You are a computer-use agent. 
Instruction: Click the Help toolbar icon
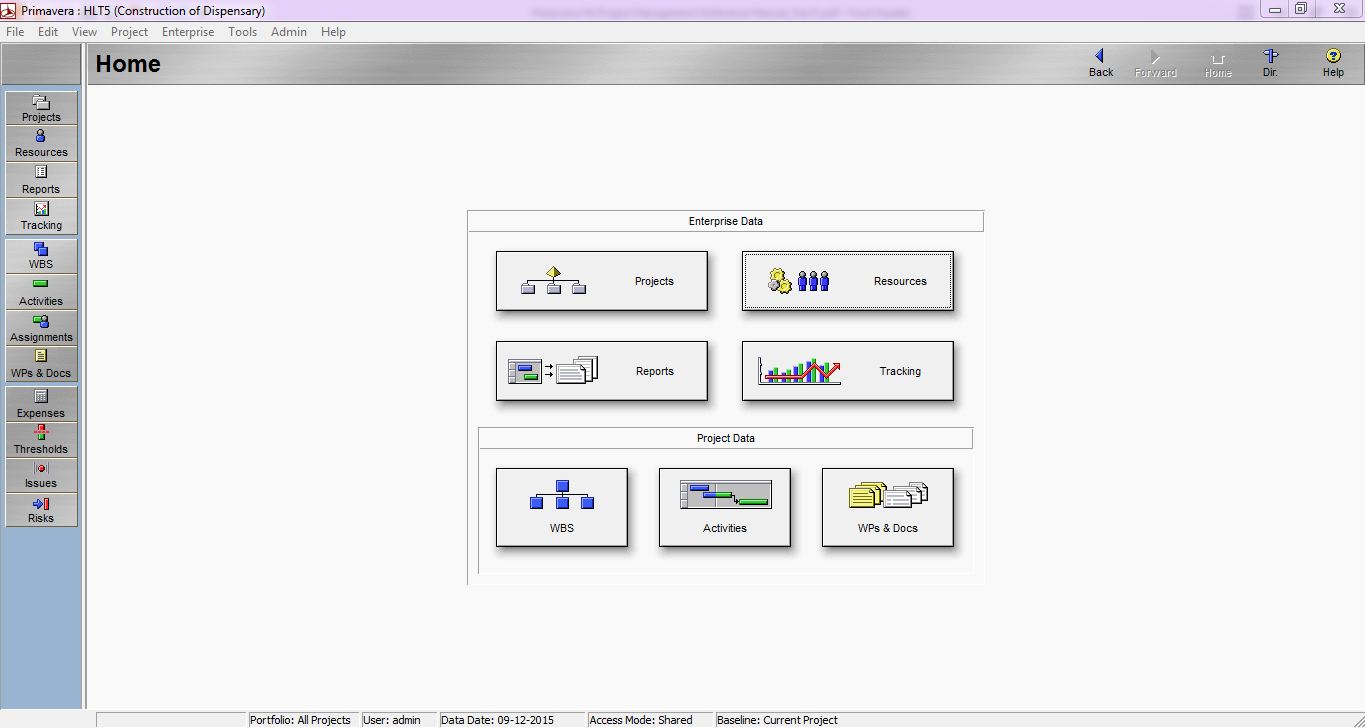1332,63
